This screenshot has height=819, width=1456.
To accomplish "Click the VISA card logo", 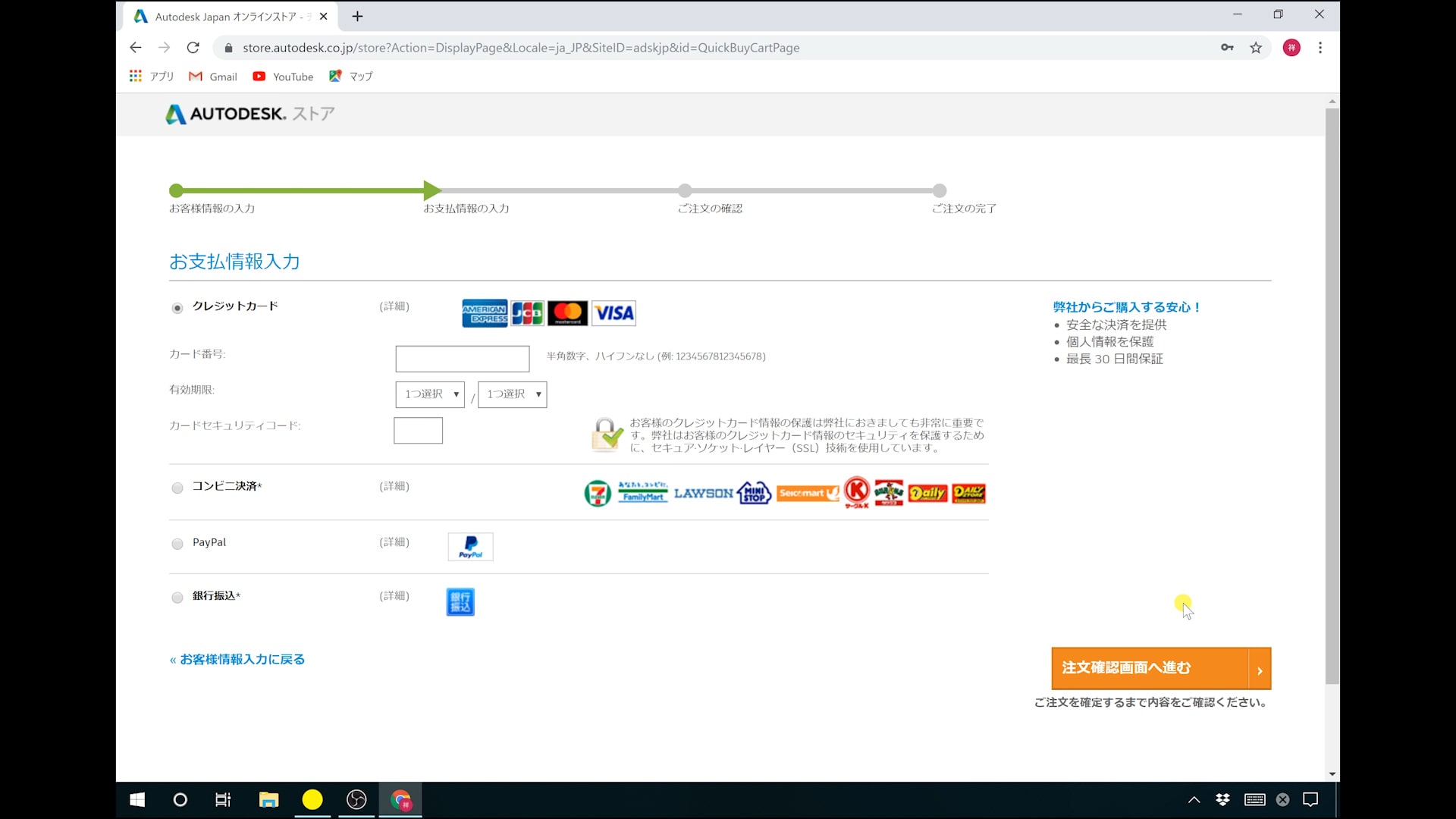I will click(613, 313).
